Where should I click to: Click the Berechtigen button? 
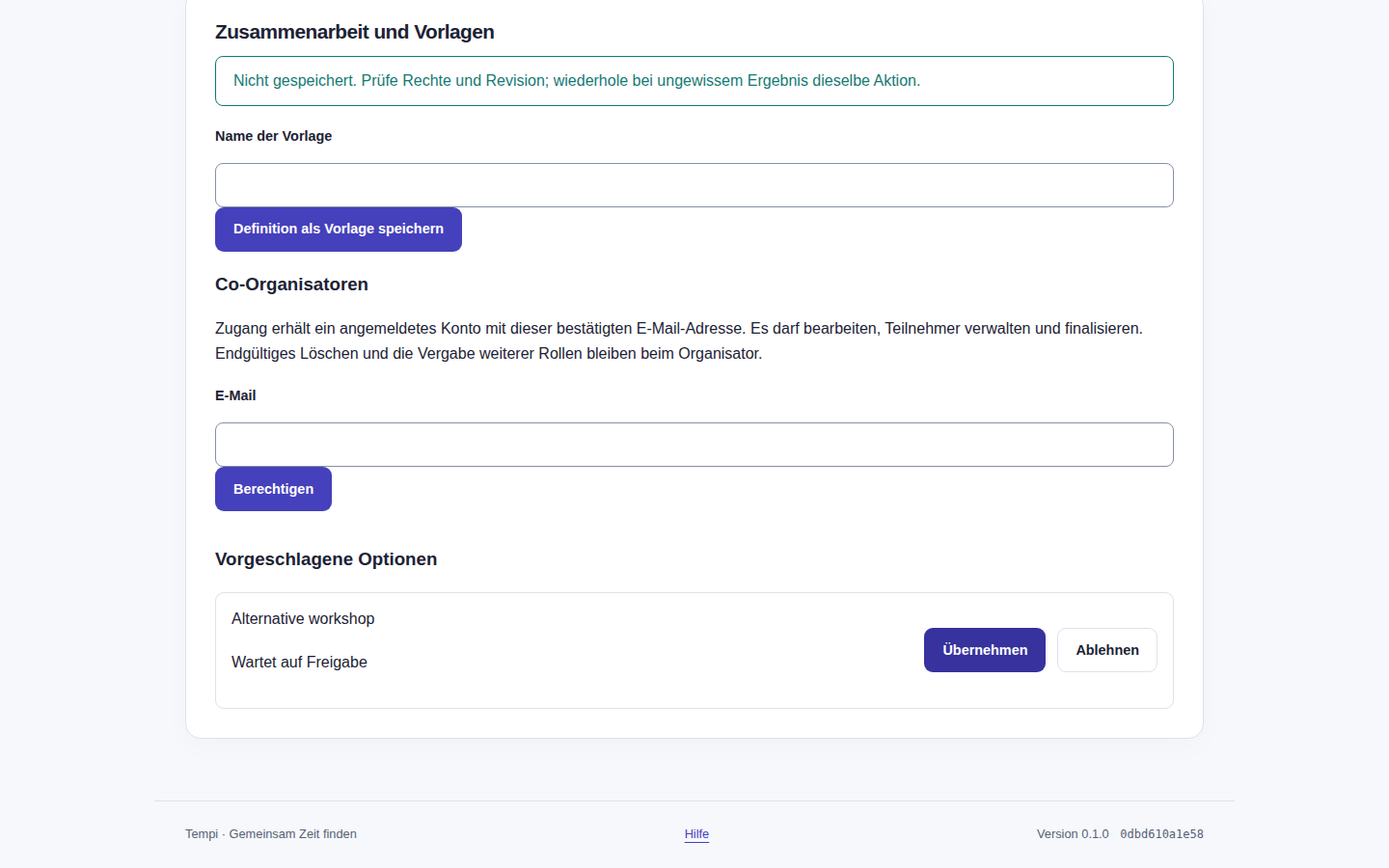273,489
